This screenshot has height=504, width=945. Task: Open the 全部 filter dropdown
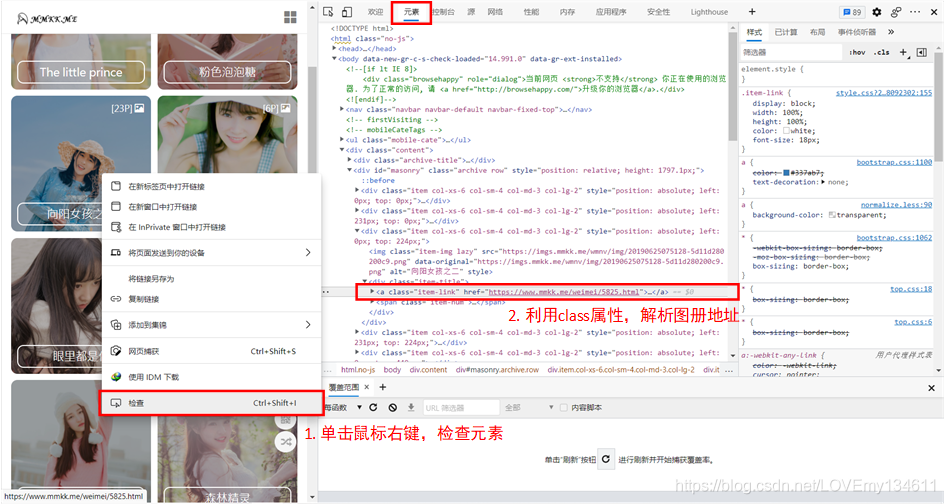(x=529, y=408)
